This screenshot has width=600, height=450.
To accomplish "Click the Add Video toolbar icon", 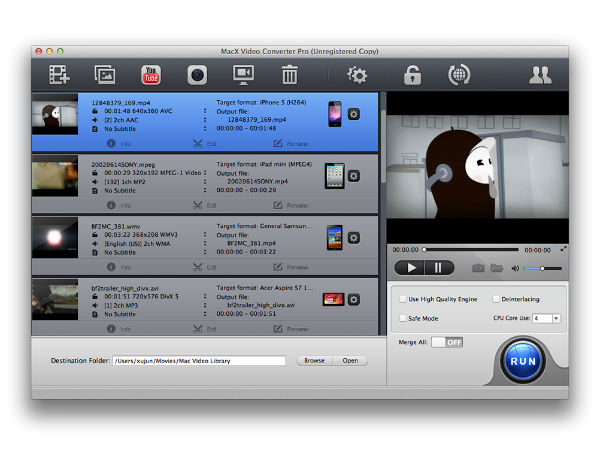I will pyautogui.click(x=58, y=74).
